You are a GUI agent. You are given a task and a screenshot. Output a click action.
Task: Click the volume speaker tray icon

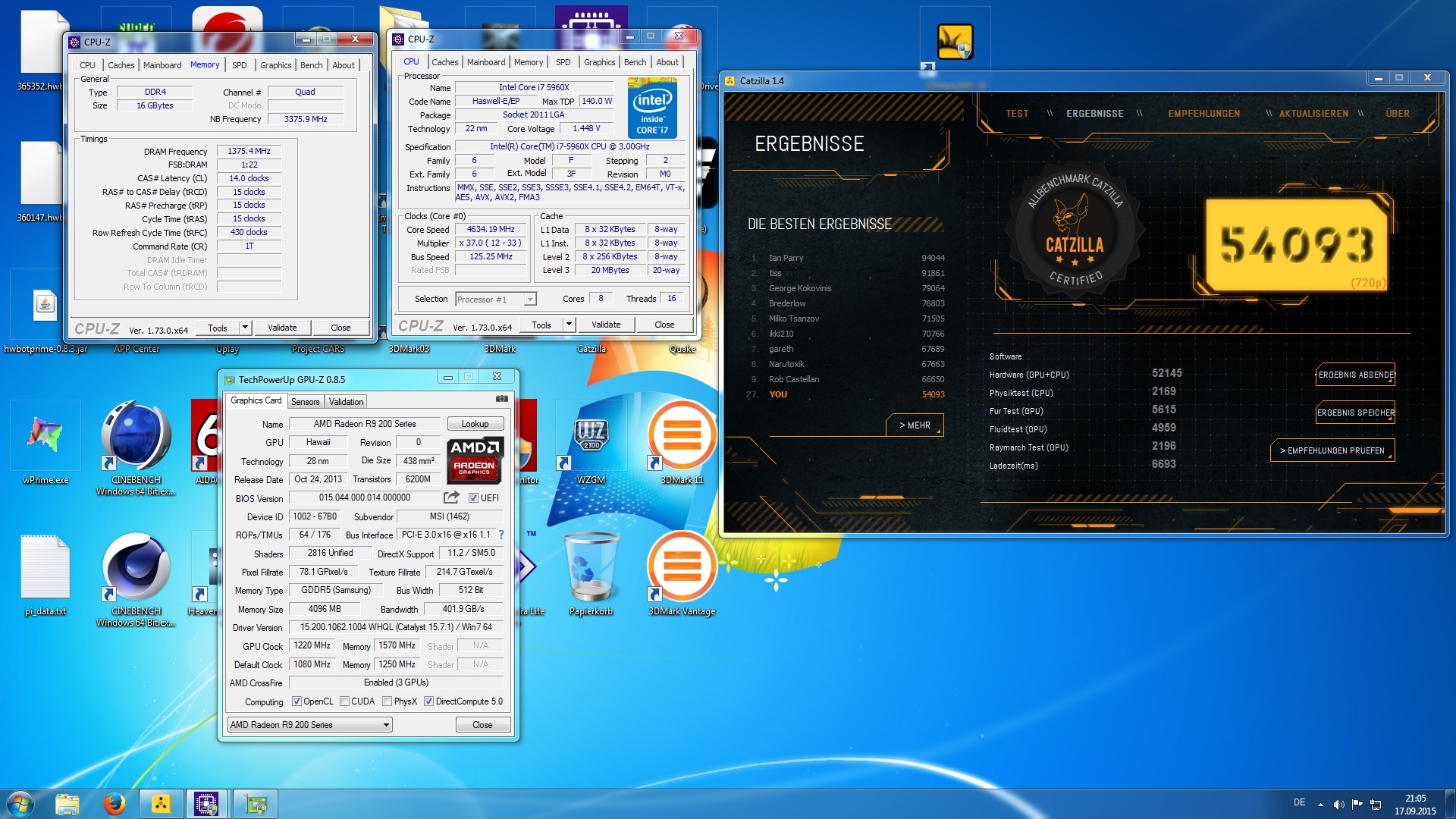click(x=1338, y=804)
